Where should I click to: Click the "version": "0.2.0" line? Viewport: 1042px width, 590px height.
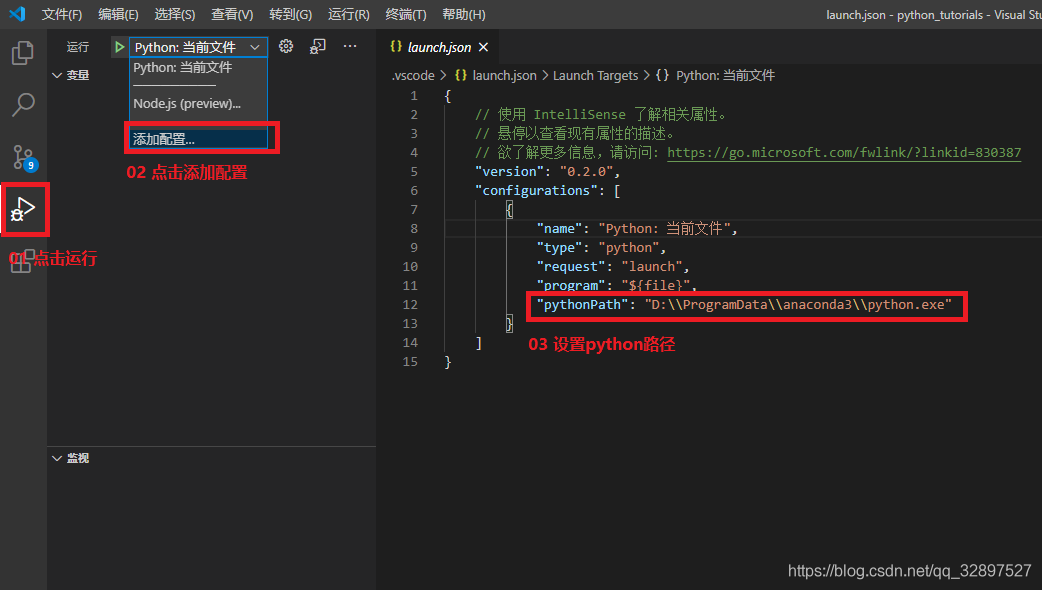[x=548, y=171]
